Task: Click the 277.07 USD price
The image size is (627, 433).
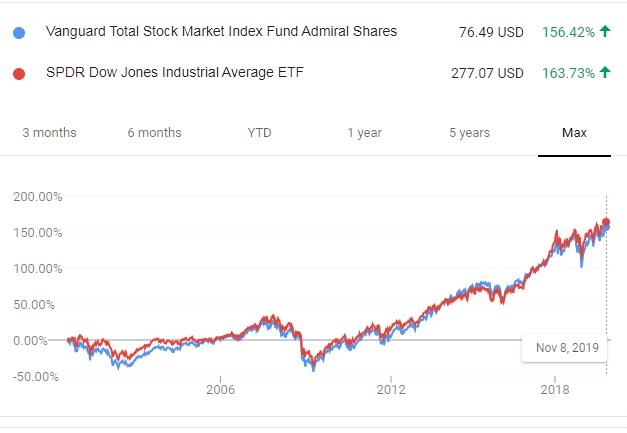Action: (x=485, y=73)
